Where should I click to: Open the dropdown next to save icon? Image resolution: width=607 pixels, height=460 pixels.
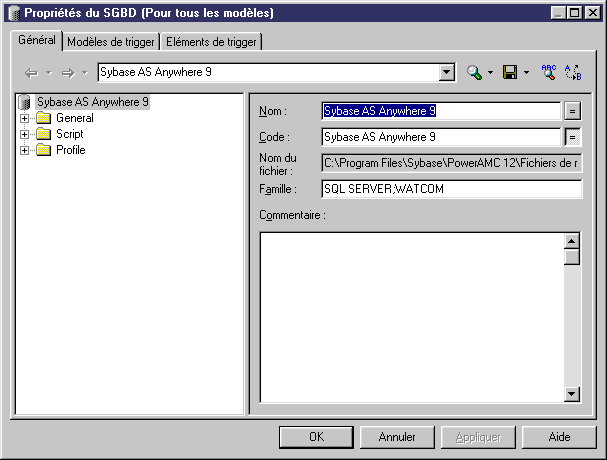point(526,72)
